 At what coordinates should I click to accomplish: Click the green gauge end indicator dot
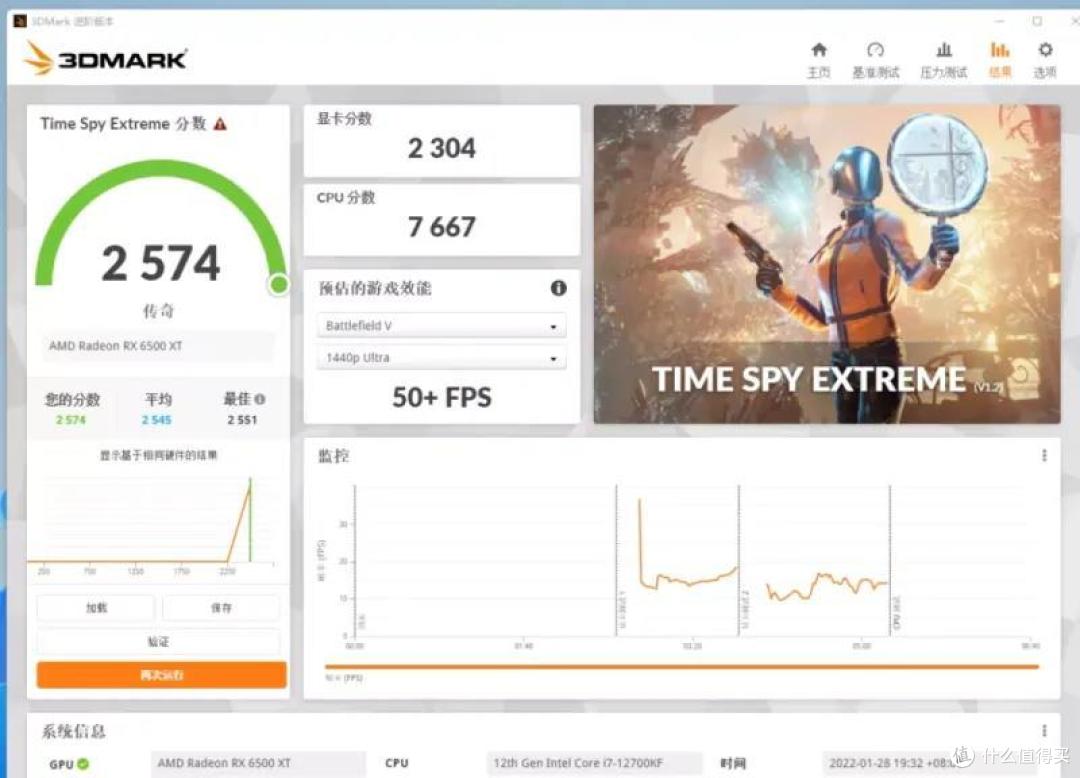[279, 284]
